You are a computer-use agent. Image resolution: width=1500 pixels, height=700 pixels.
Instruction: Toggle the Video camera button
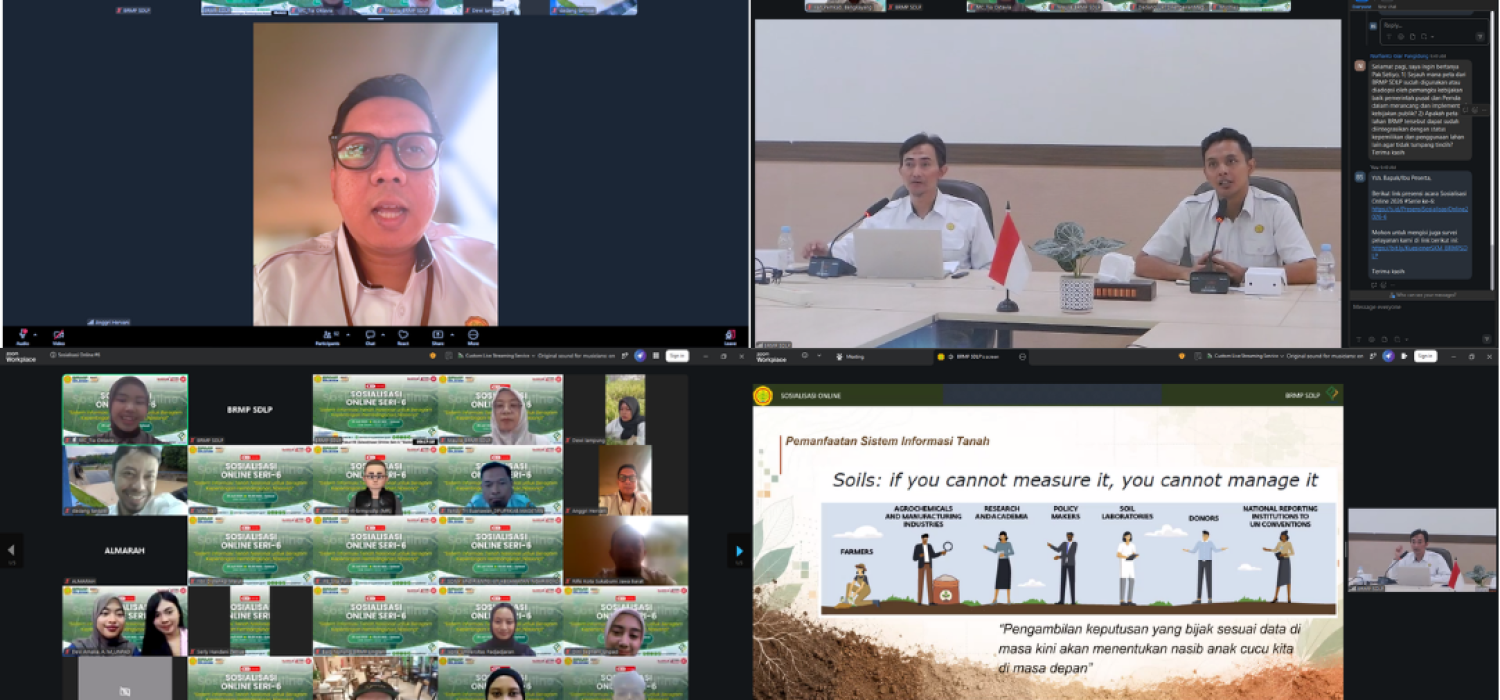(58, 335)
